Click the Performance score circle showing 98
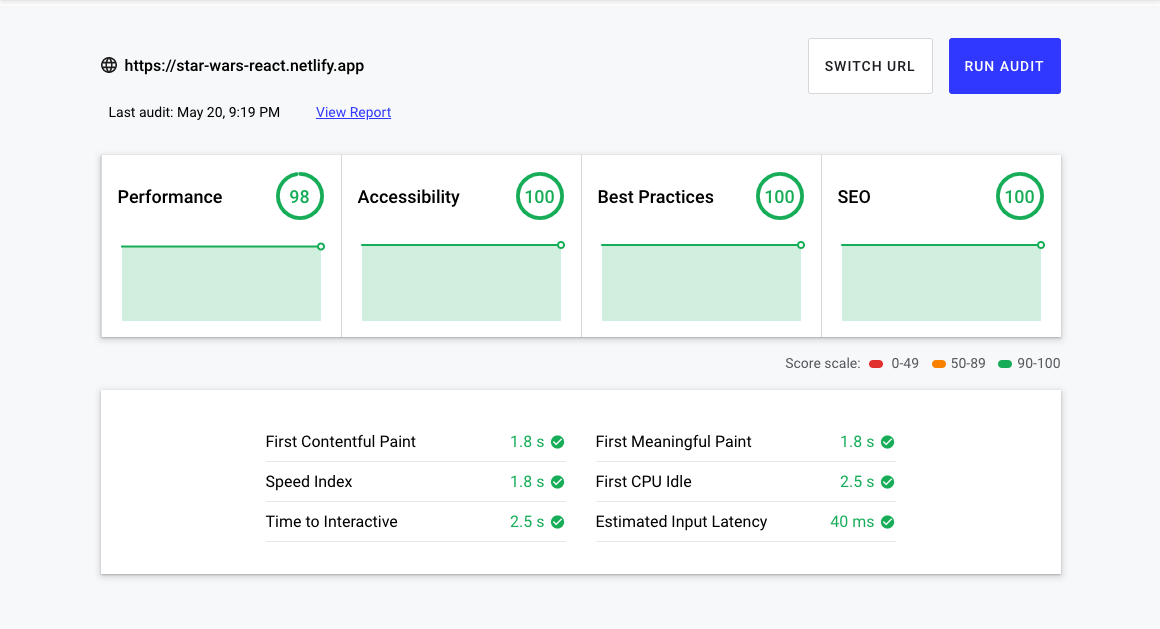 (300, 197)
